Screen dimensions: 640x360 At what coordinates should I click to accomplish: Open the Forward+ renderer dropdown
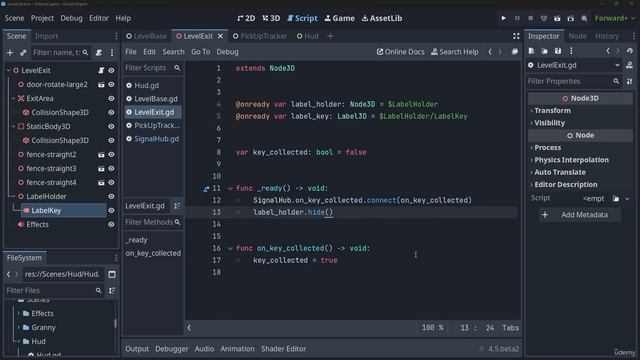[x=614, y=18]
